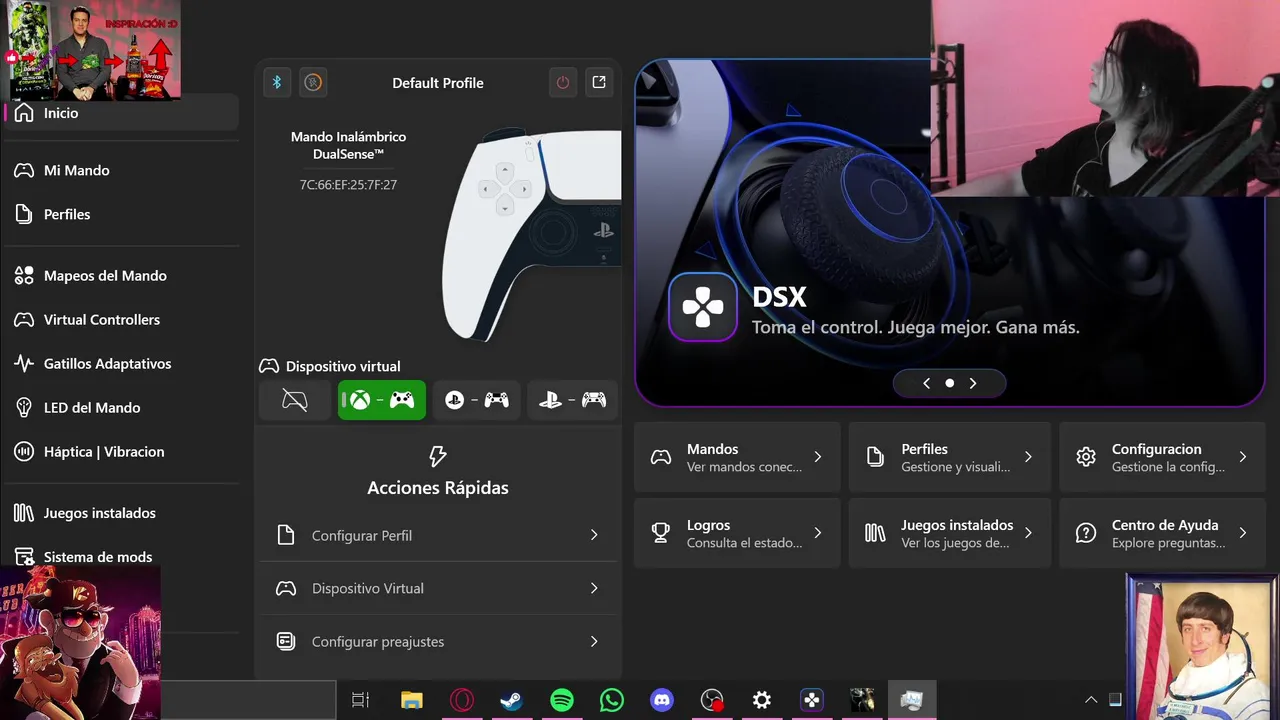Image resolution: width=1280 pixels, height=720 pixels.
Task: Click the round orange icon beside Bluetooth
Action: click(x=313, y=82)
